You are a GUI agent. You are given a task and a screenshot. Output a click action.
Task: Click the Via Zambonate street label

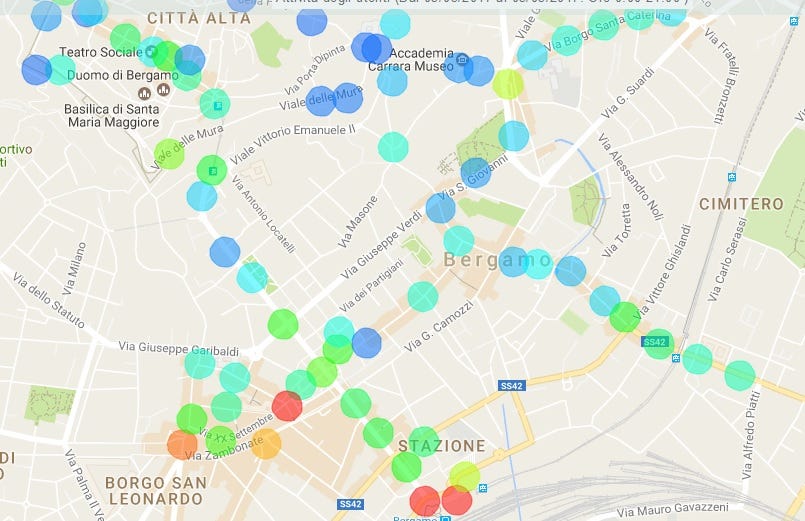(224, 449)
